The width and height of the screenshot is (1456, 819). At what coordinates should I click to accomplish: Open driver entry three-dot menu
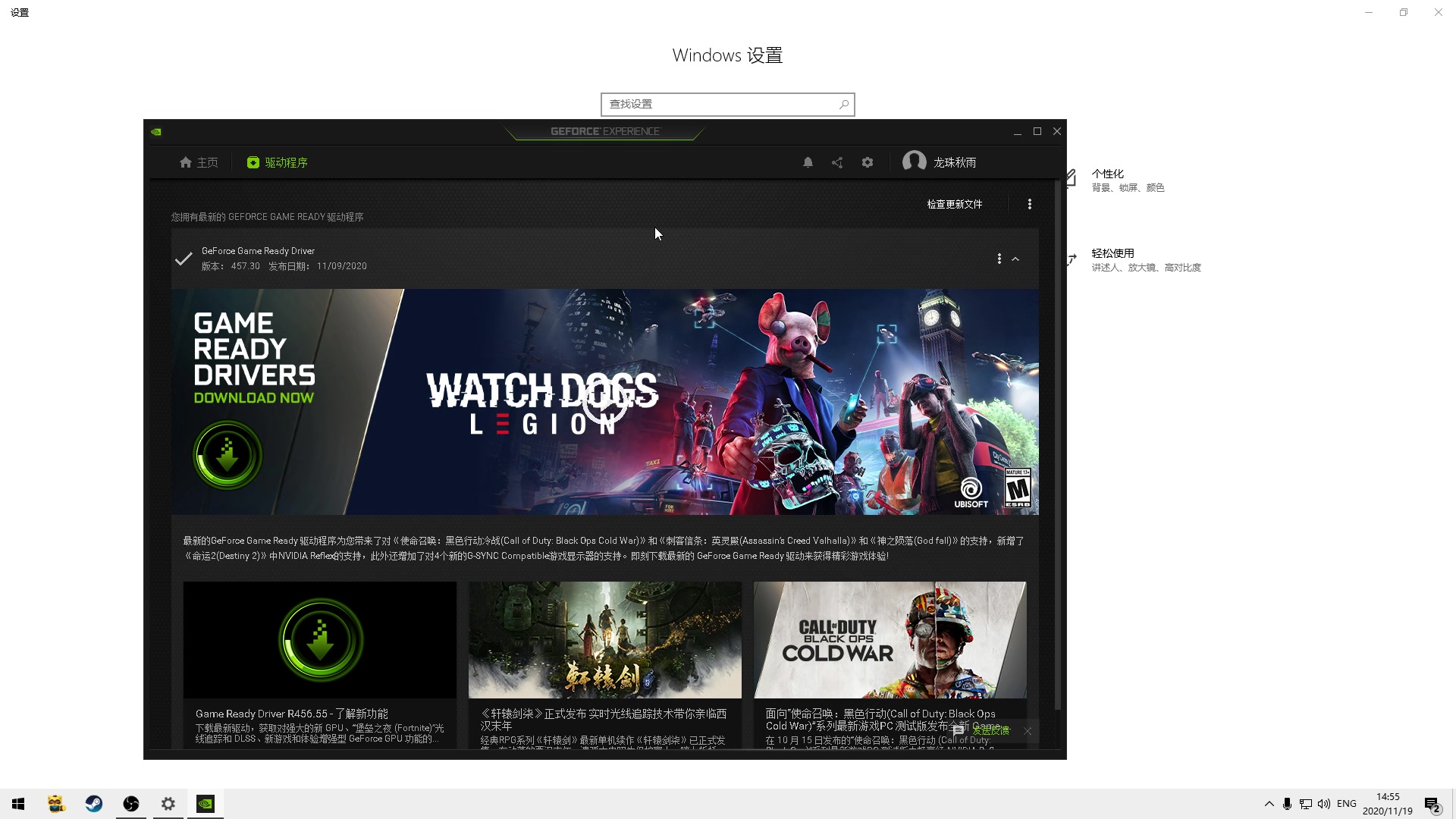coord(999,259)
